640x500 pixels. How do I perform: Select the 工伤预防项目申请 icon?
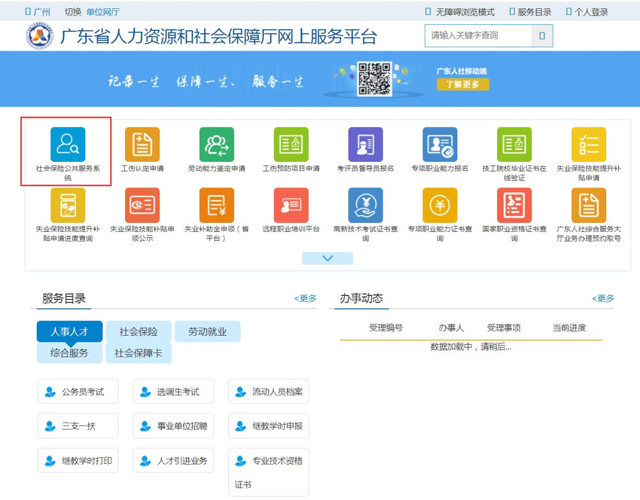291,145
